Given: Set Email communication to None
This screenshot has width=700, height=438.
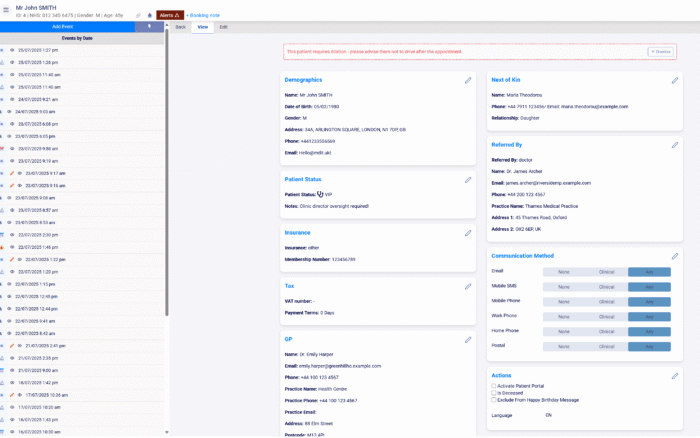Looking at the screenshot, I should (x=564, y=272).
